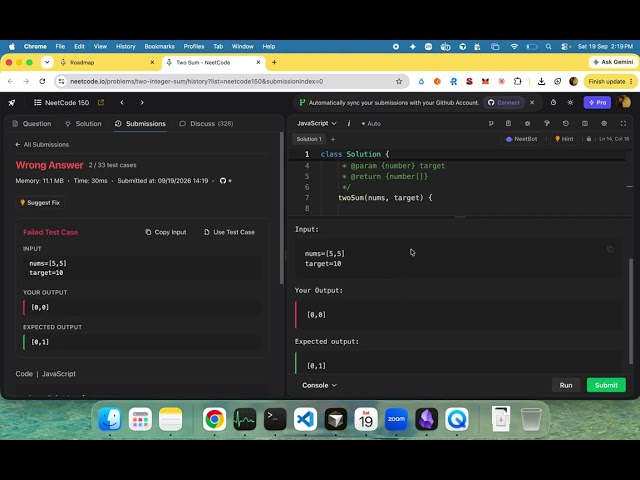640x480 pixels.
Task: Open the Discuss (328) tab
Action: (x=206, y=124)
